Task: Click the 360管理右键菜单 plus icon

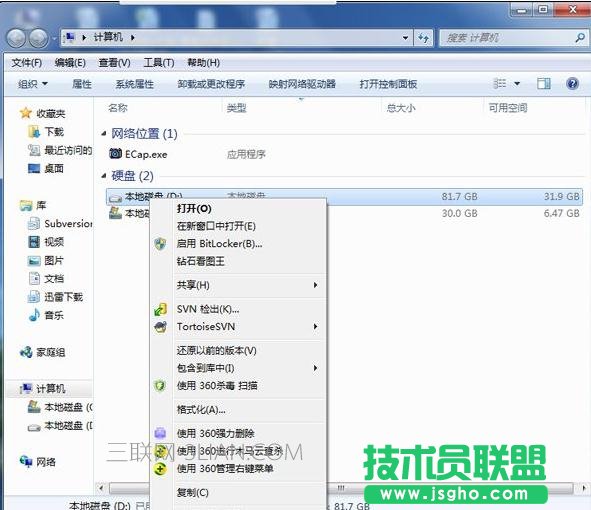Action: (160, 469)
